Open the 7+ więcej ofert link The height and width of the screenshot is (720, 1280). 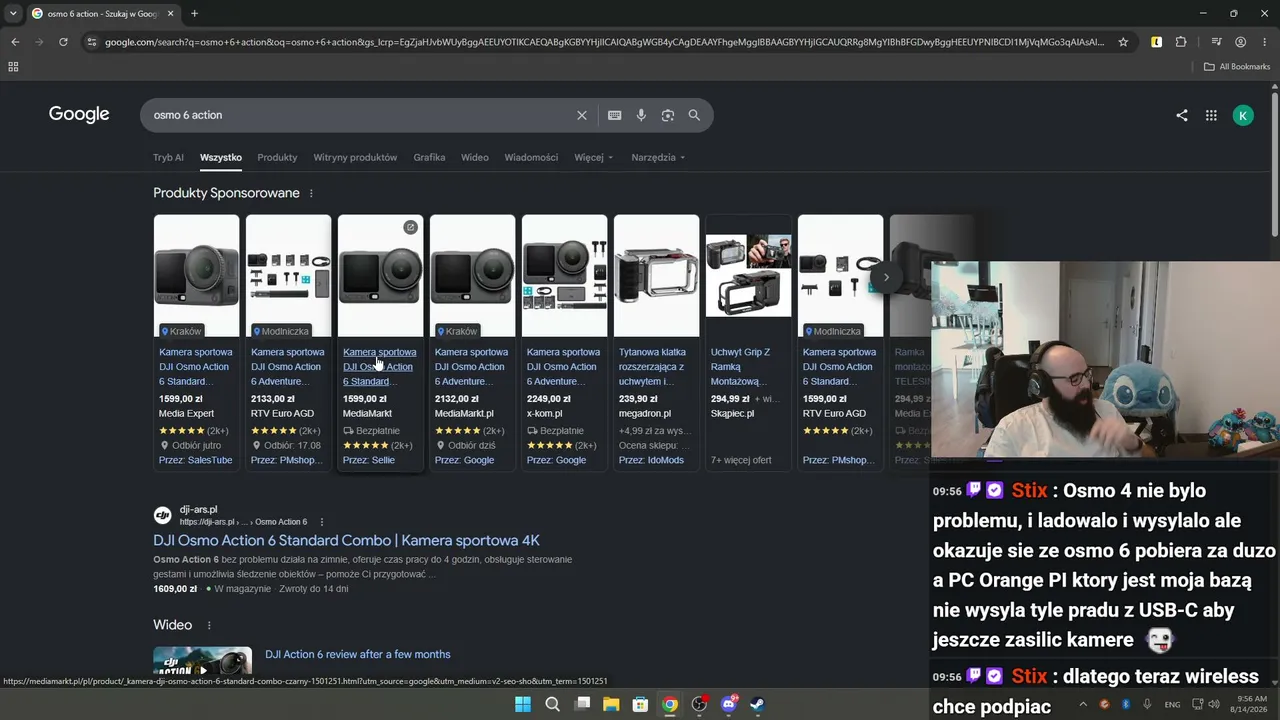(741, 460)
